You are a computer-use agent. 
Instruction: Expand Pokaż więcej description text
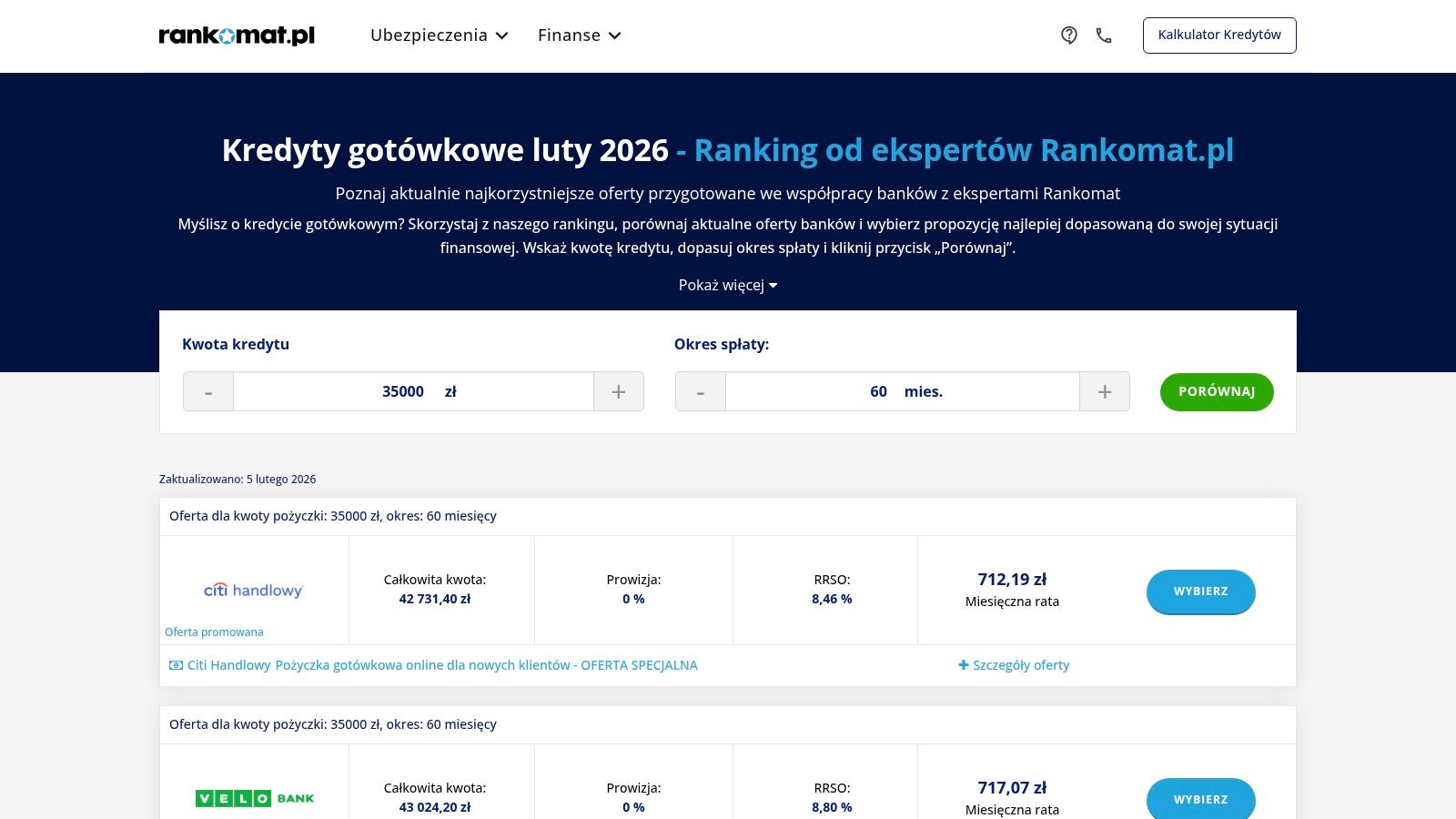coord(728,285)
